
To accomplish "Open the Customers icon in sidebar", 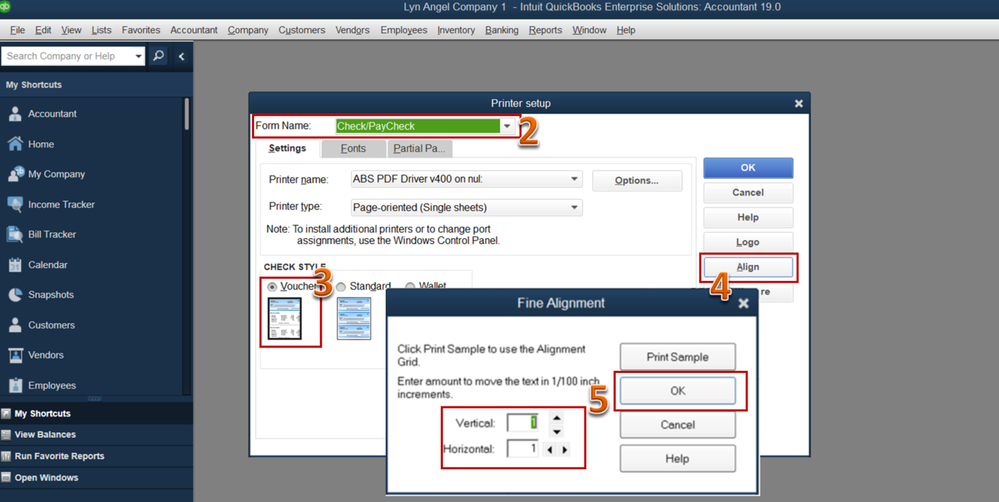I will [15, 325].
